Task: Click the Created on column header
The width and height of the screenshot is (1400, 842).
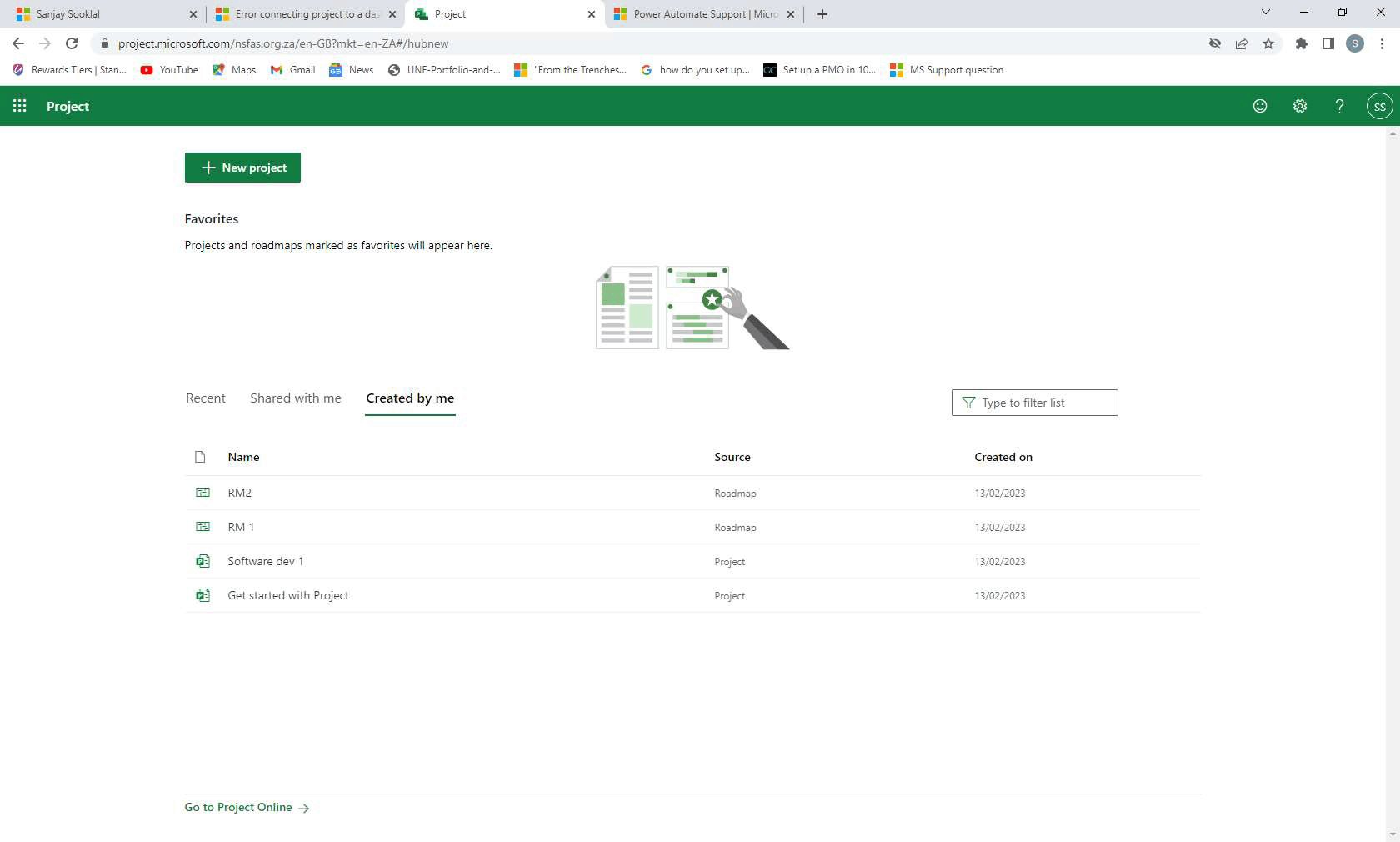Action: click(1003, 457)
